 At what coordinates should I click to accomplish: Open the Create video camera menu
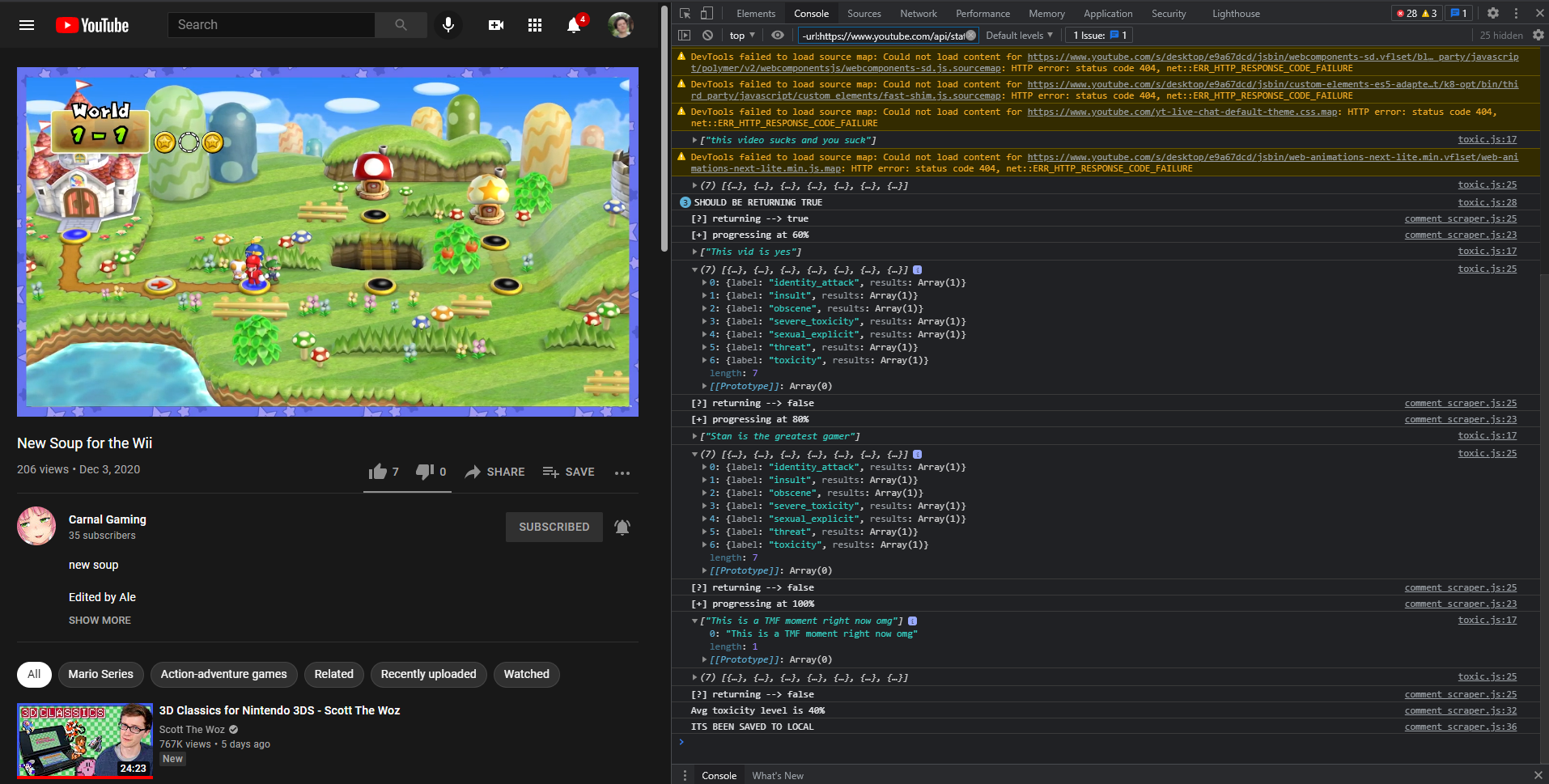[496, 25]
